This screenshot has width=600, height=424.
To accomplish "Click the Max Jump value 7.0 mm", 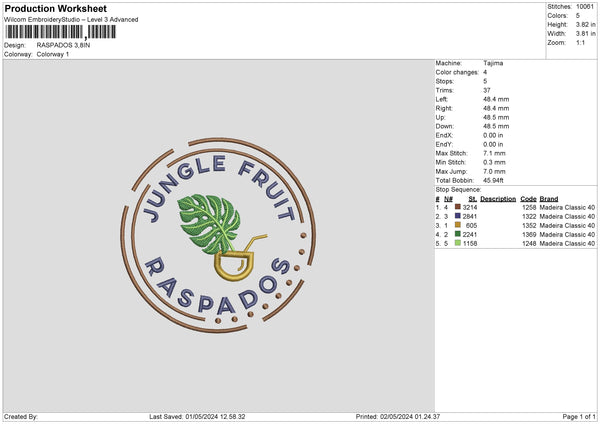I will coord(494,171).
